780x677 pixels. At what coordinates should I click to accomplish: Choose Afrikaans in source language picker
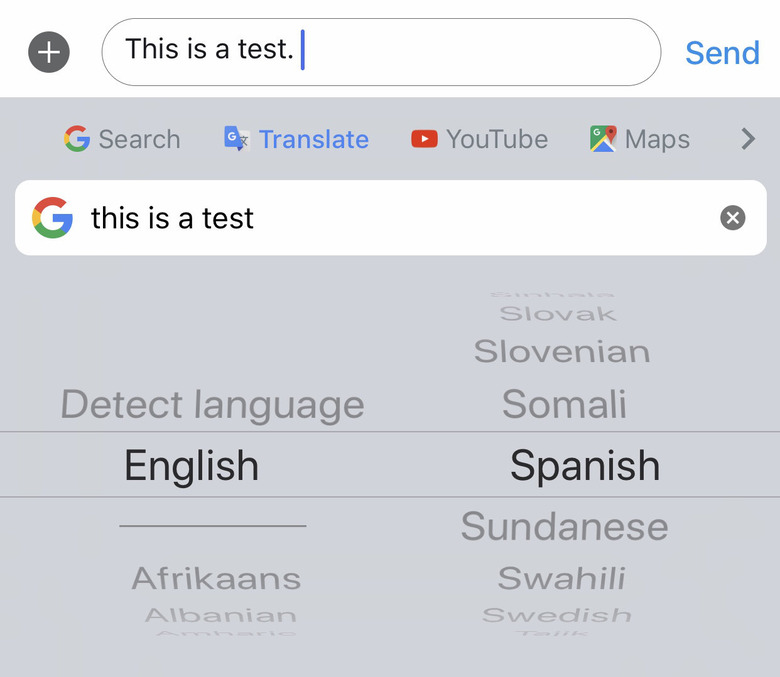coord(216,578)
